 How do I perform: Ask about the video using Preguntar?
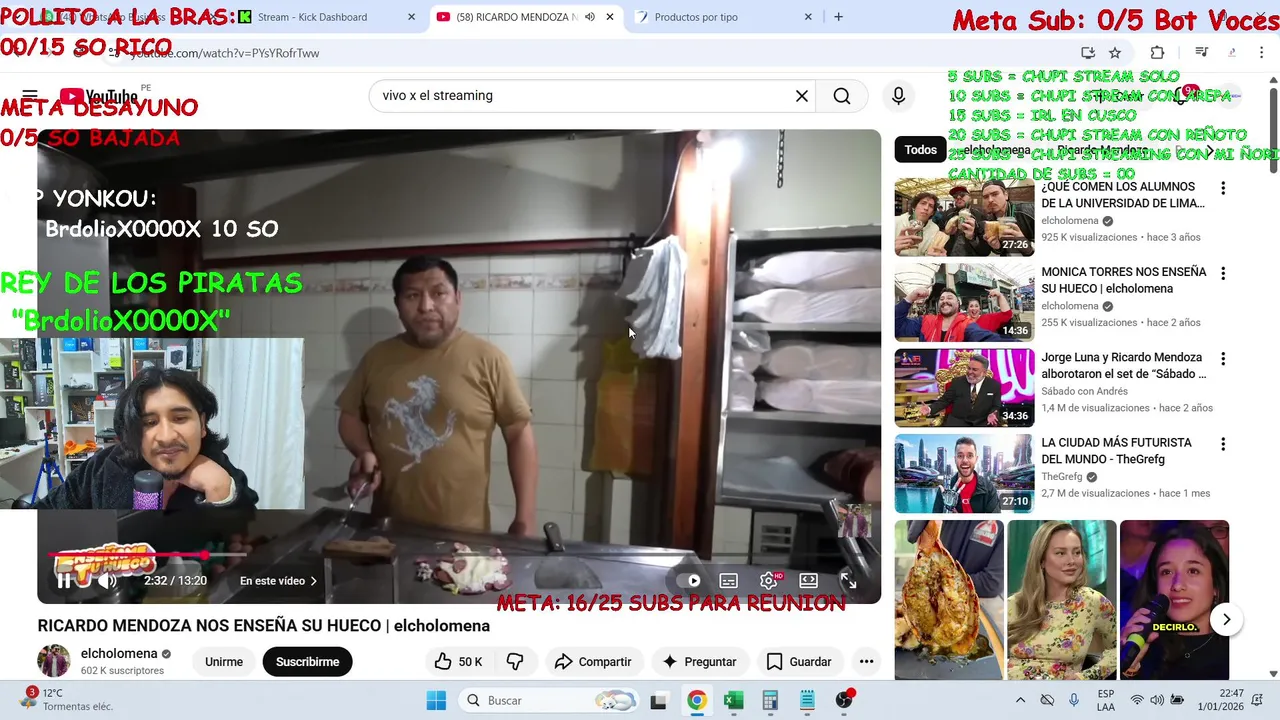[x=699, y=662]
